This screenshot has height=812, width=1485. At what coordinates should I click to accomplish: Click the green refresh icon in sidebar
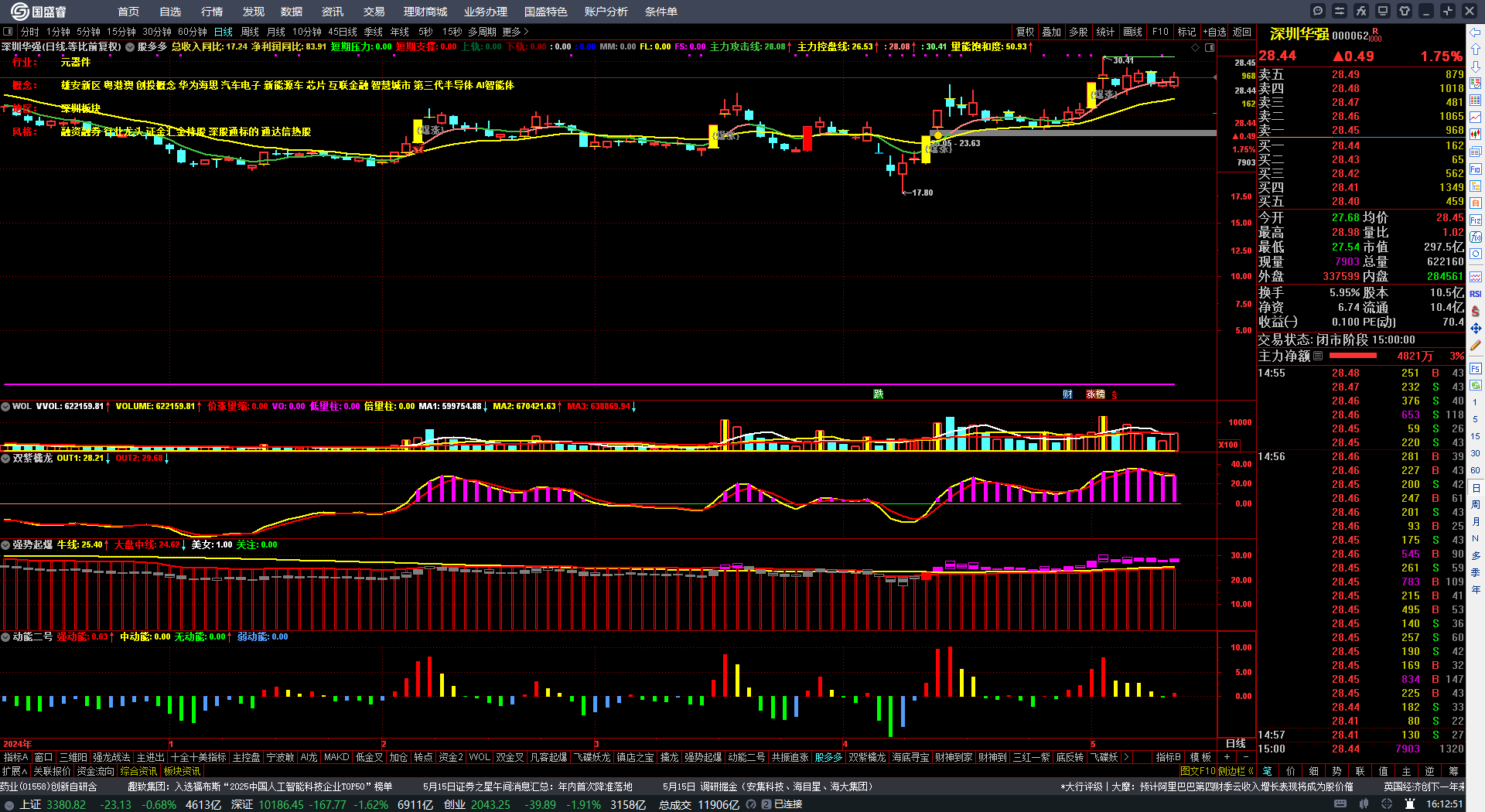(1476, 384)
